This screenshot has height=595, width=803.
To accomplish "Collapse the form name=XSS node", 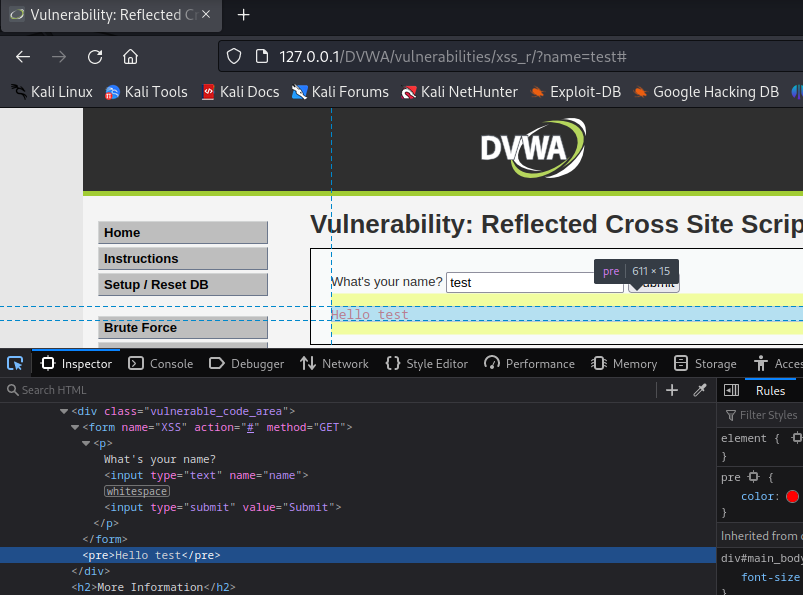I will tap(75, 427).
